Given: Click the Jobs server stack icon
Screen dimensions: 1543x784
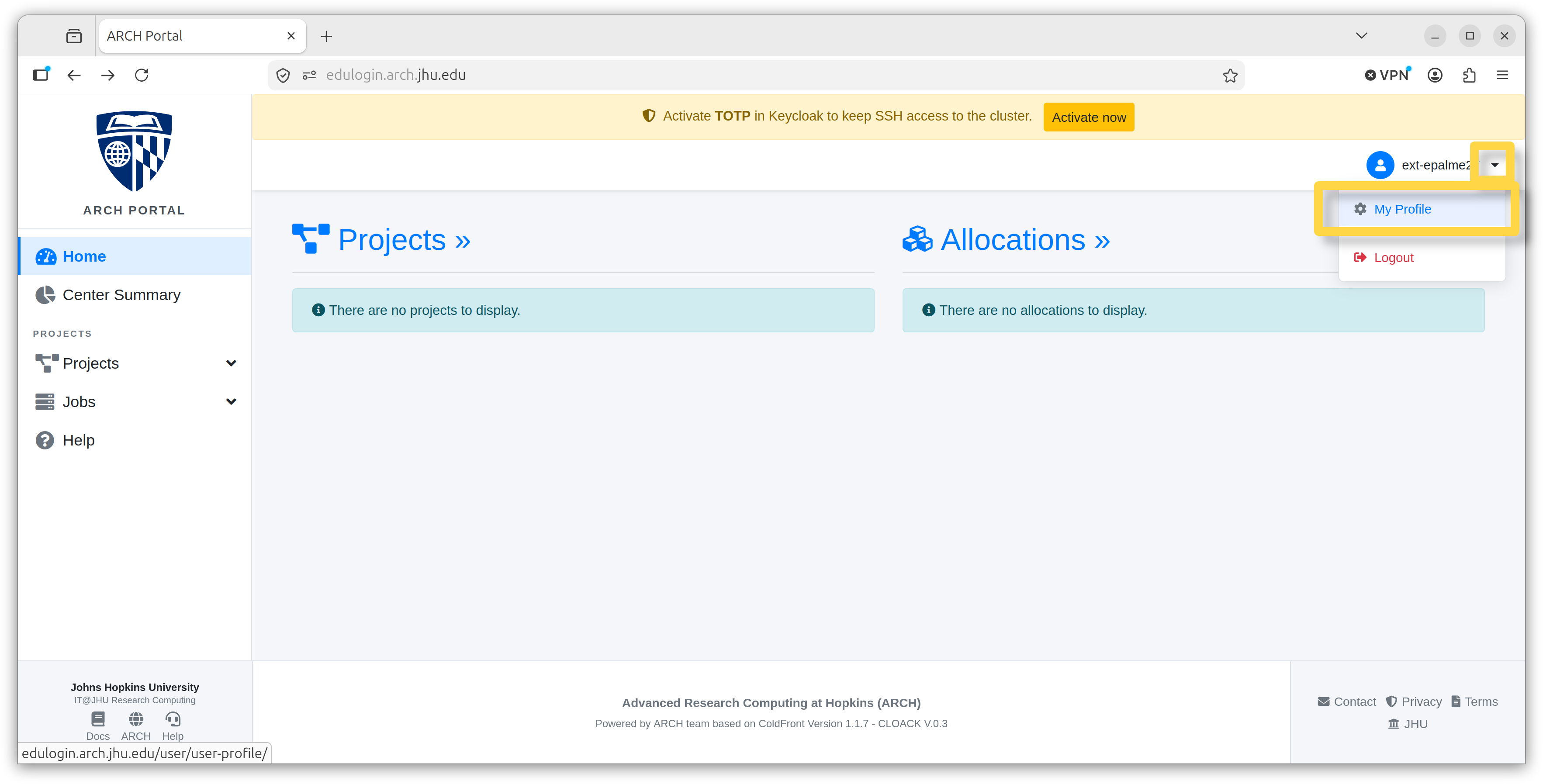Looking at the screenshot, I should coord(44,402).
